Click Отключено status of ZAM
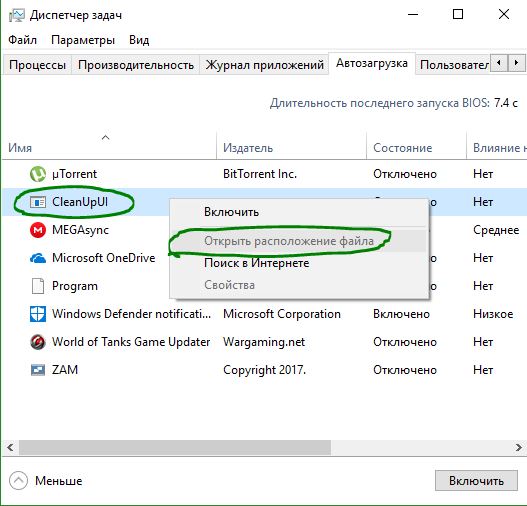 (405, 370)
